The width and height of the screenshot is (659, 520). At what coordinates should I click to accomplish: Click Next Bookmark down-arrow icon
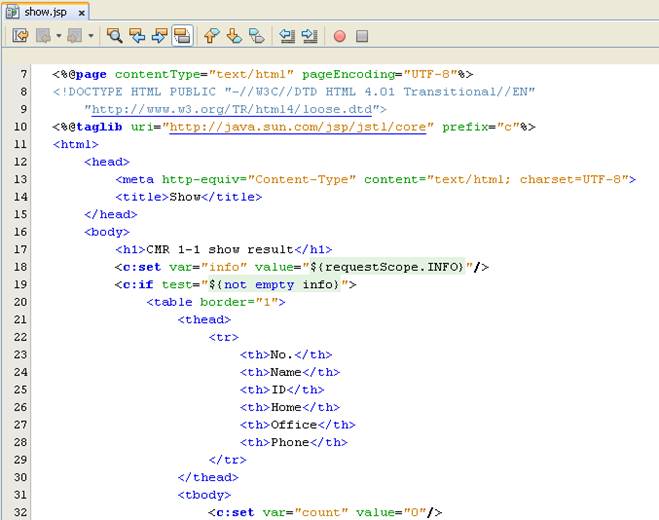pos(235,36)
